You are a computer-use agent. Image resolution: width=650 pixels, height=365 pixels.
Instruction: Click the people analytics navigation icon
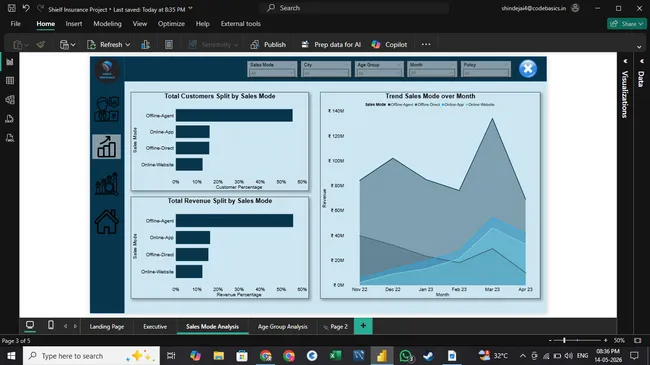pos(107,184)
